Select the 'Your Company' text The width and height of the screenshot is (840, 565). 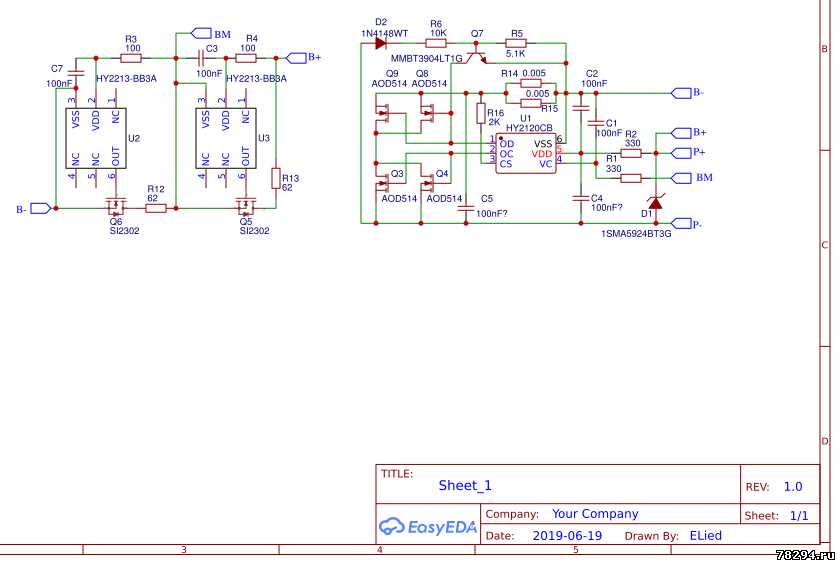pos(595,514)
